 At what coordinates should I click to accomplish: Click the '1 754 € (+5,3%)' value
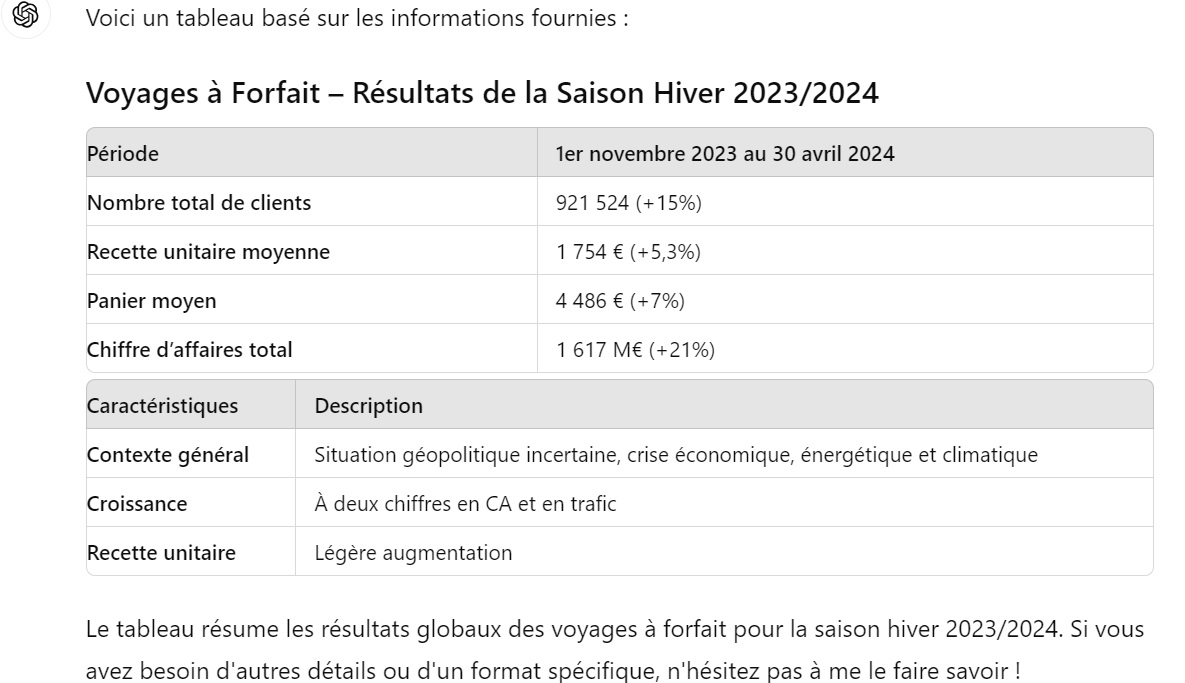point(628,252)
